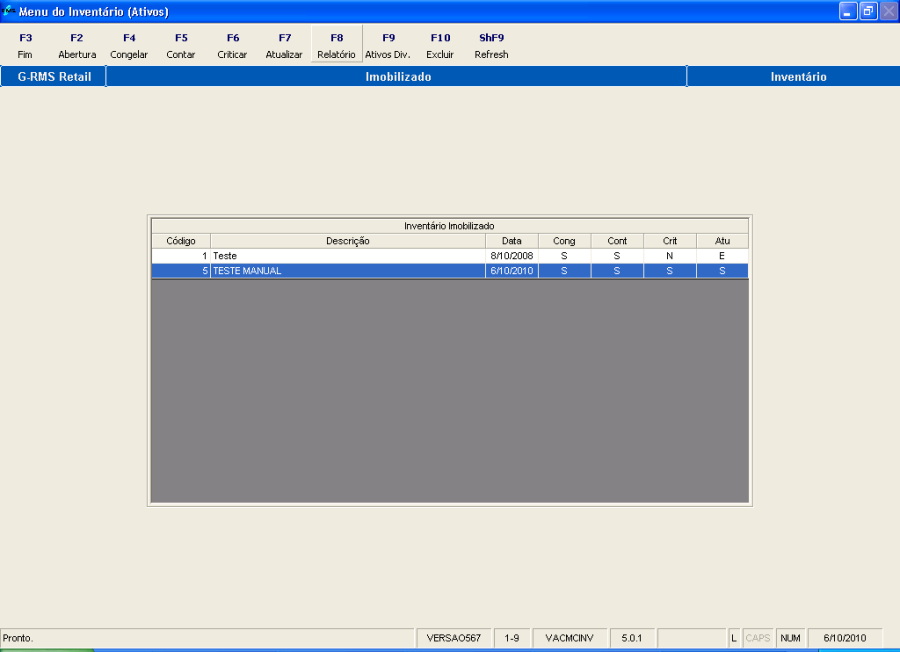This screenshot has height=652, width=900.
Task: Click the F6 Criticar button
Action: pyautogui.click(x=232, y=45)
